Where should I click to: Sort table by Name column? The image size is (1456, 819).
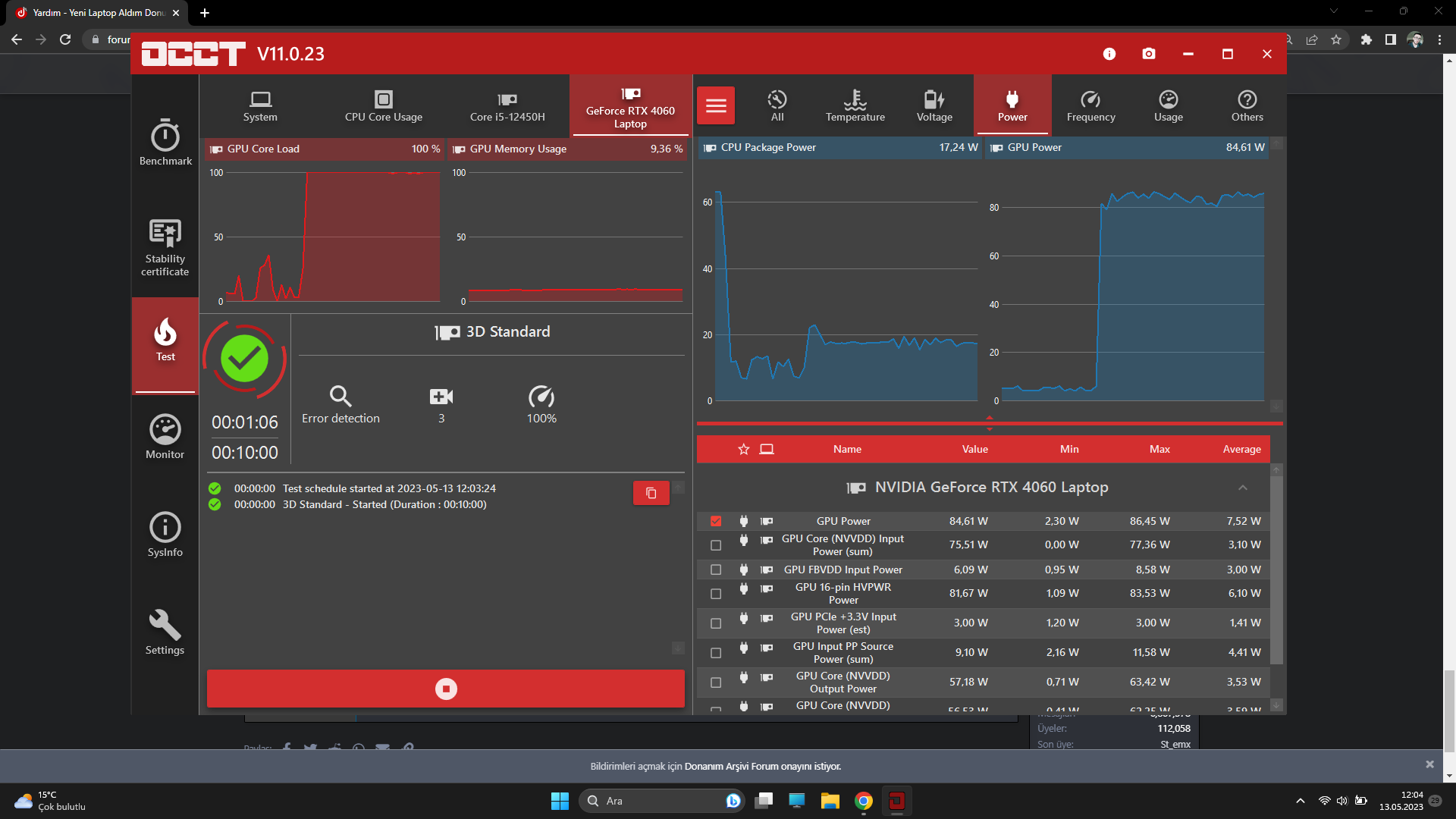click(x=847, y=449)
